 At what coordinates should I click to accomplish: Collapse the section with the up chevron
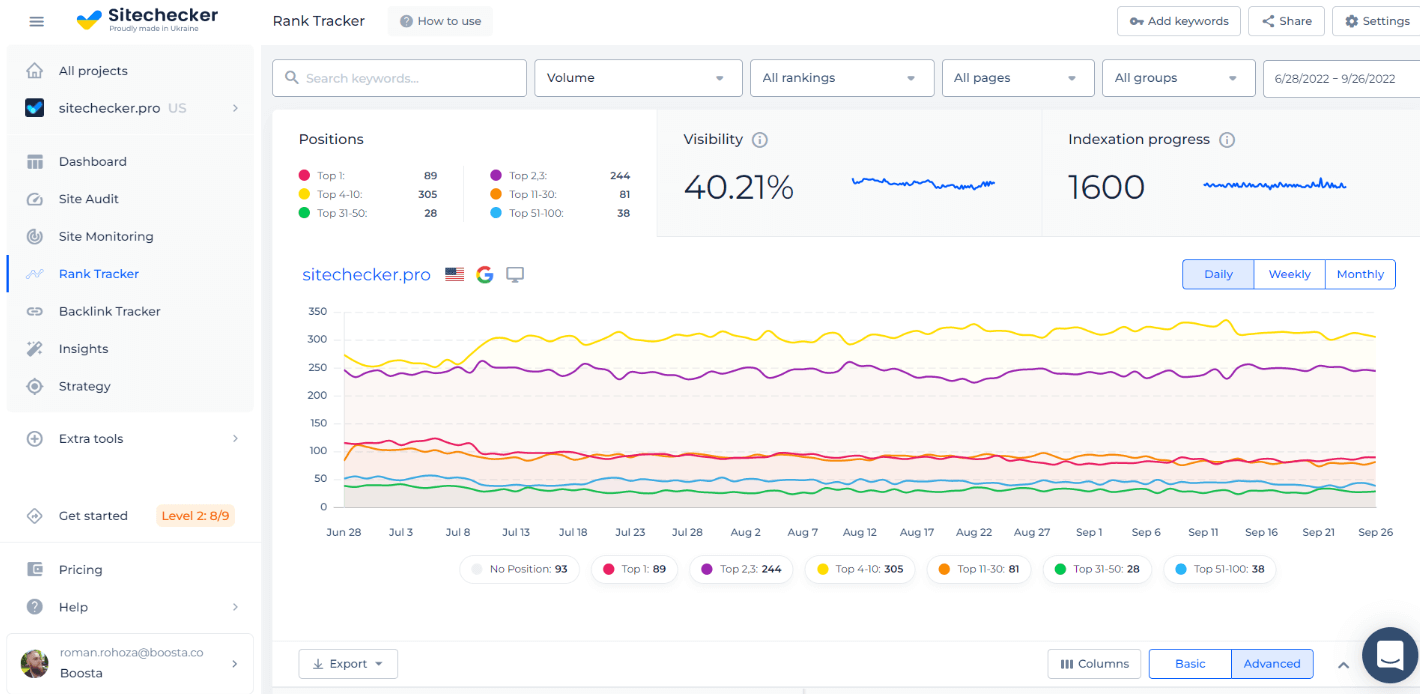click(1343, 665)
